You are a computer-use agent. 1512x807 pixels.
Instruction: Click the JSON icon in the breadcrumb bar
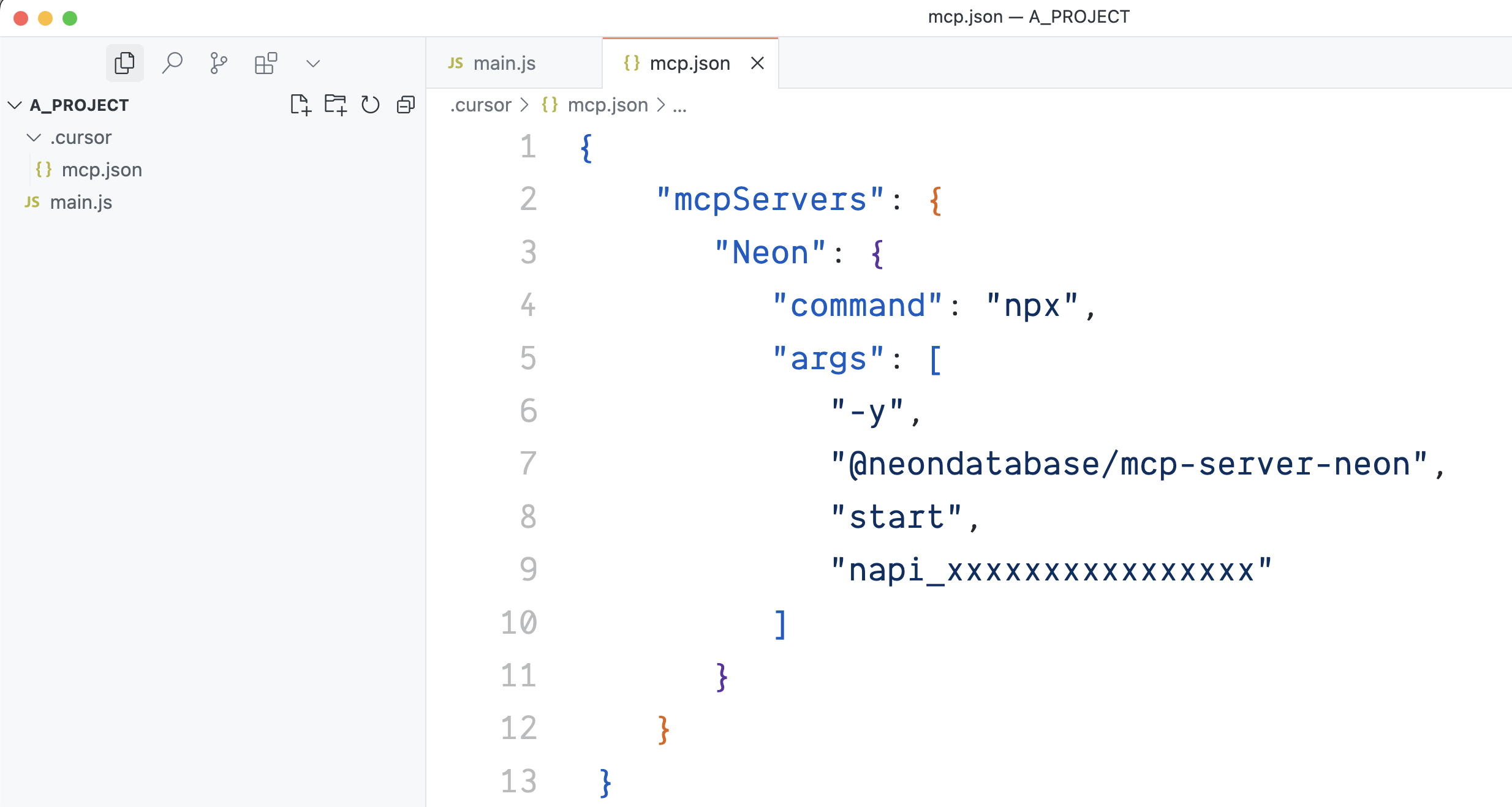click(x=549, y=105)
